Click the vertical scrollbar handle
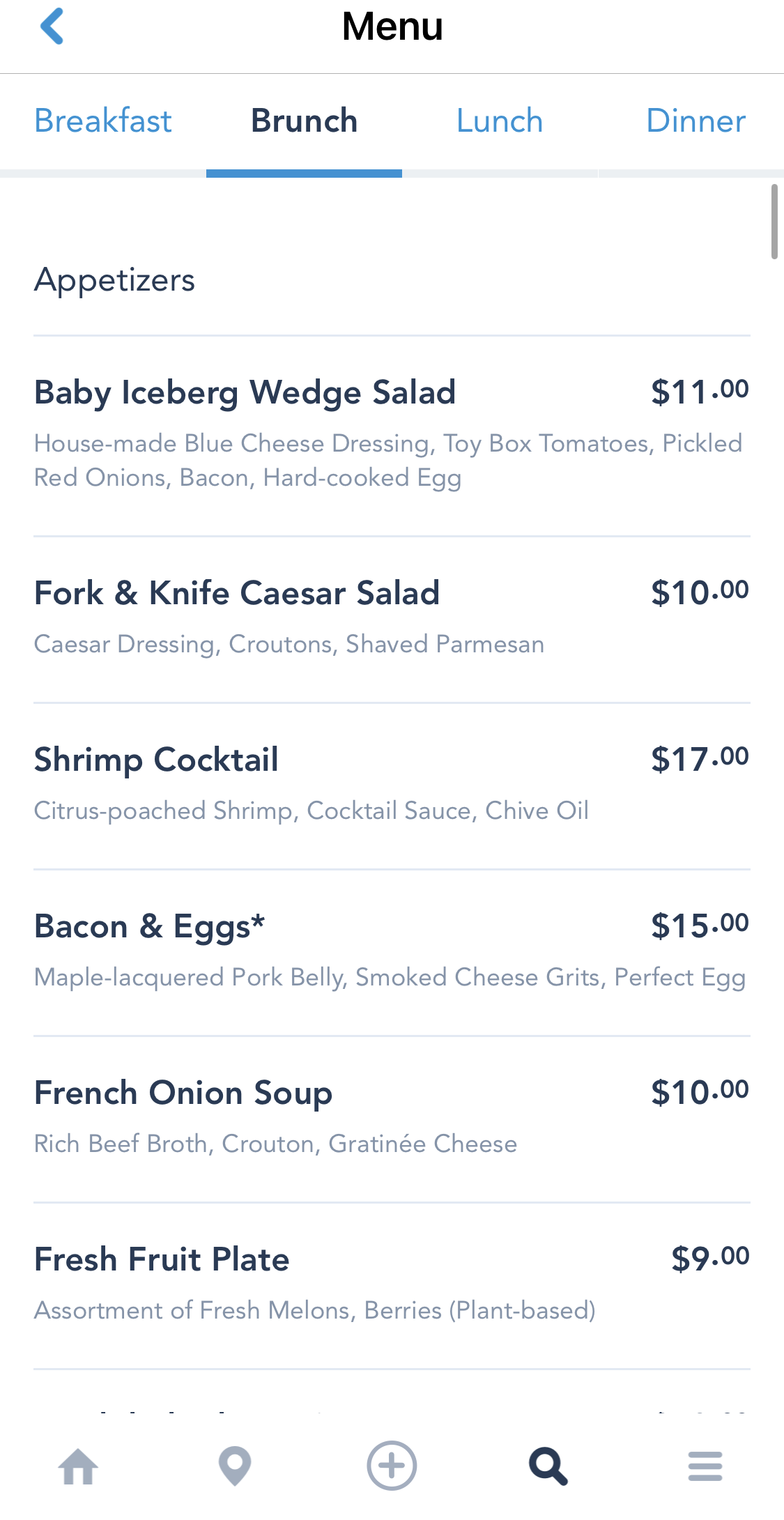Image resolution: width=784 pixels, height=1520 pixels. pyautogui.click(x=774, y=222)
